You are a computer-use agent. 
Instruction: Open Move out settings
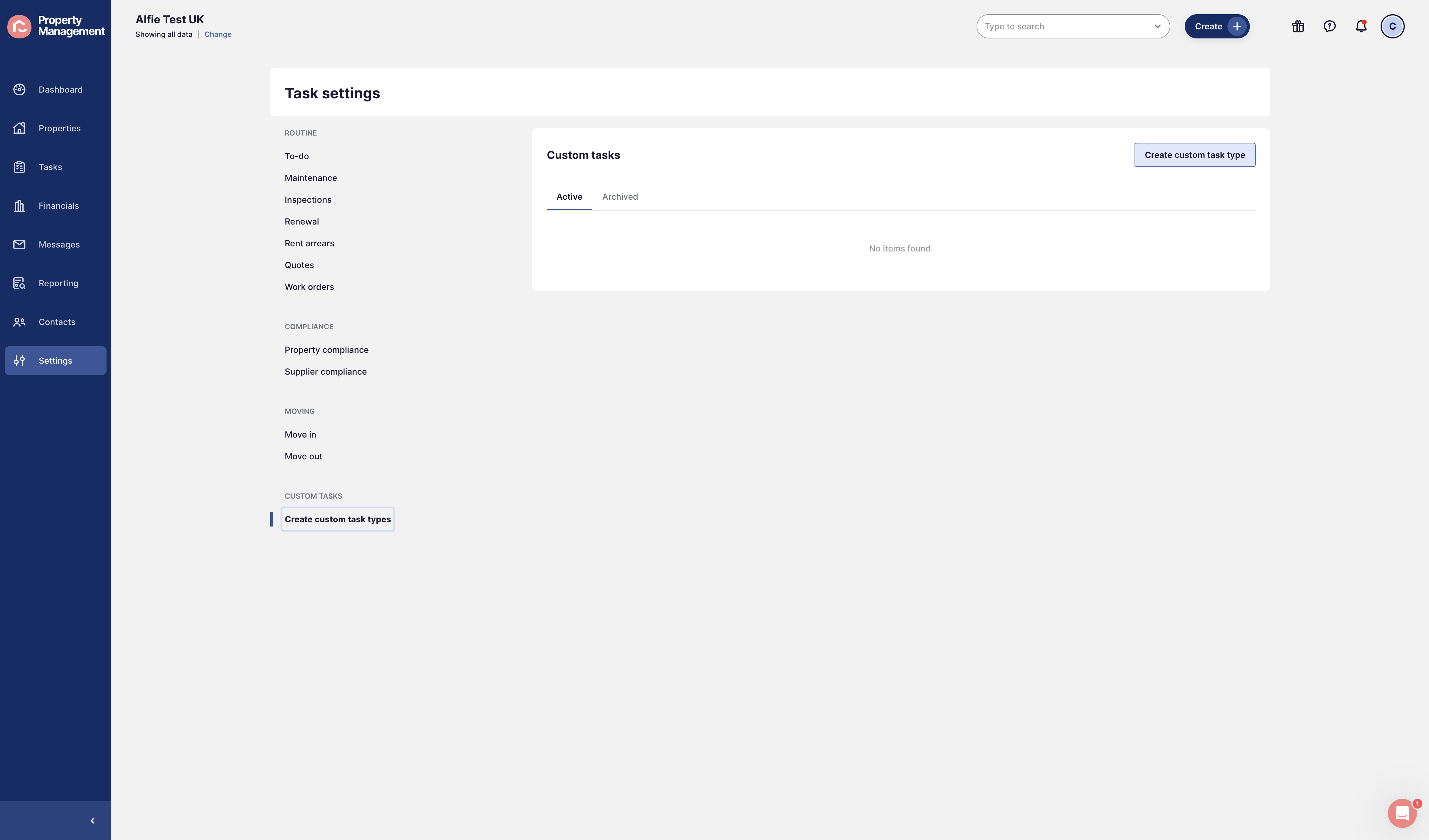(303, 456)
